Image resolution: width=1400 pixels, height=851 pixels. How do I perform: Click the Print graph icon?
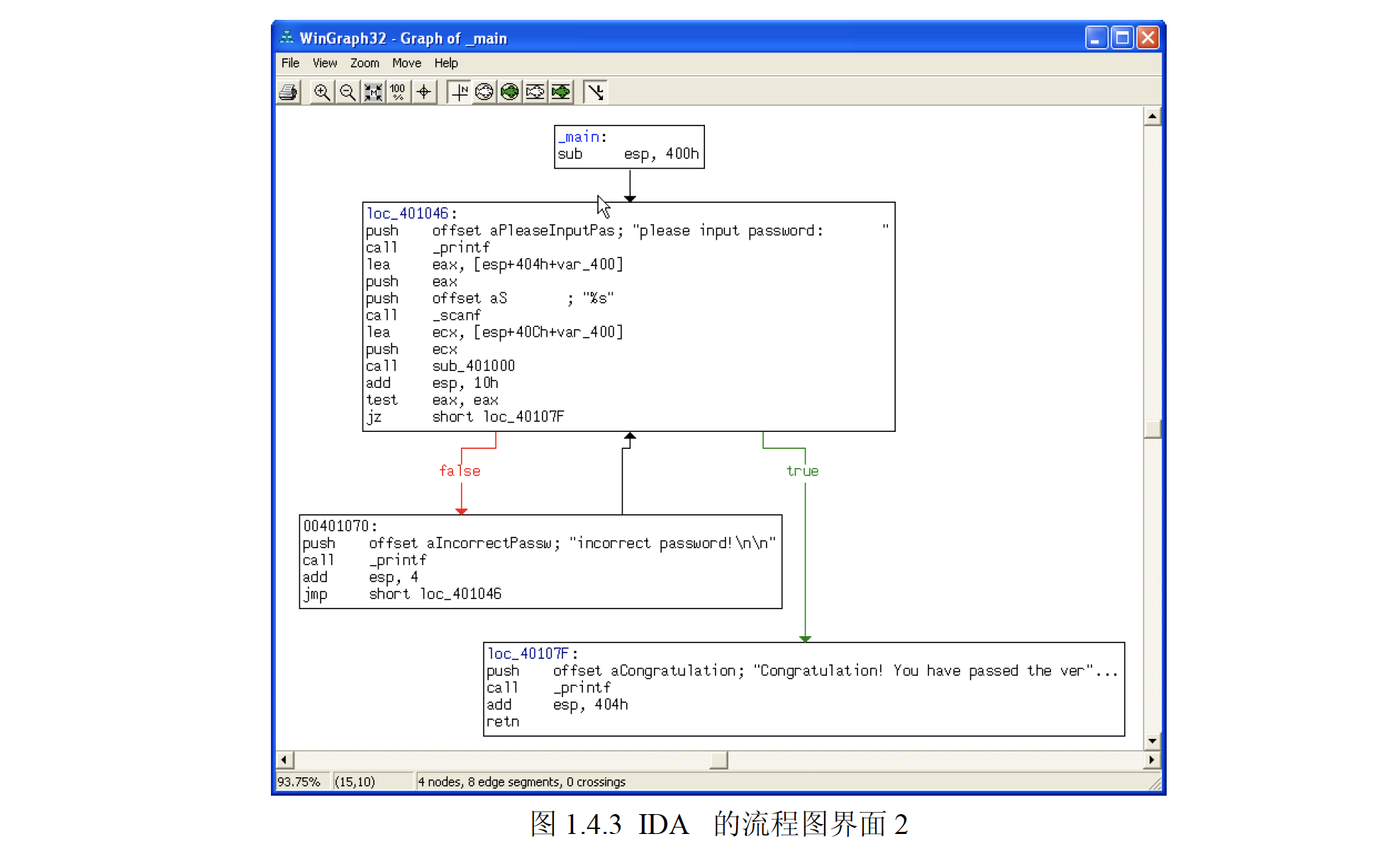[289, 92]
